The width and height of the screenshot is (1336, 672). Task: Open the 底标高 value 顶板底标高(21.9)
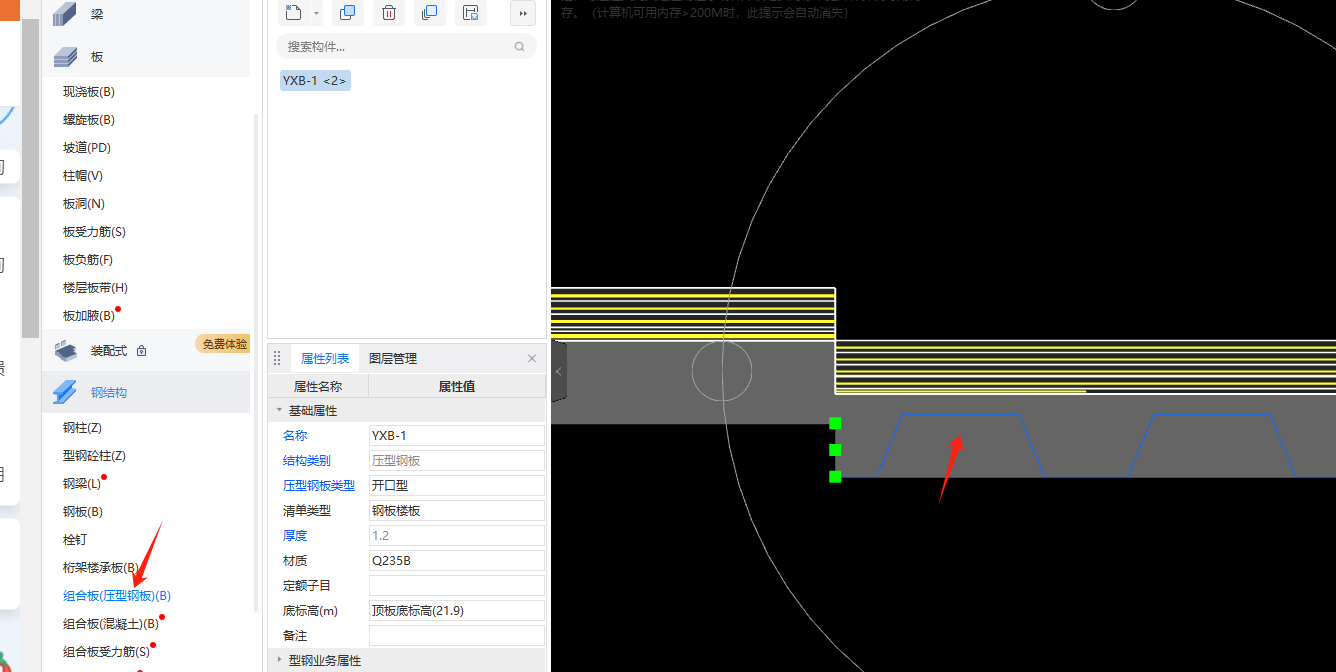pos(457,611)
